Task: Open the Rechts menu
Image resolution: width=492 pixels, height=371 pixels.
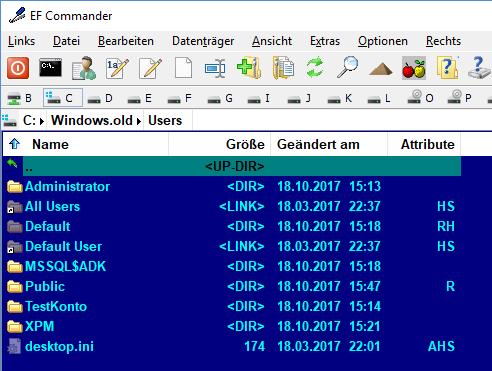Action: (444, 41)
